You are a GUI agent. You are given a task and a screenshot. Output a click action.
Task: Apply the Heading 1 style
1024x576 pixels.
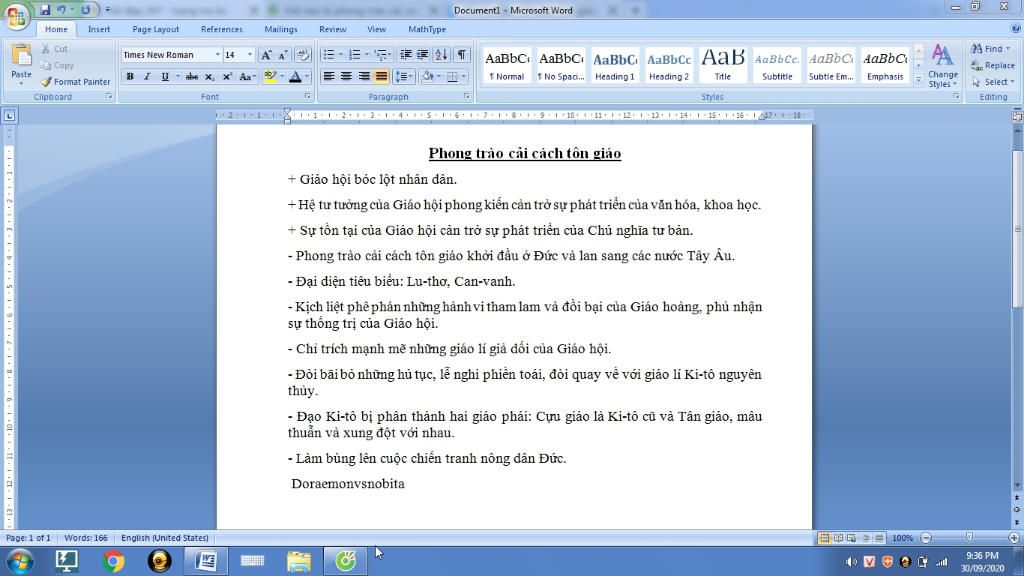(x=614, y=65)
